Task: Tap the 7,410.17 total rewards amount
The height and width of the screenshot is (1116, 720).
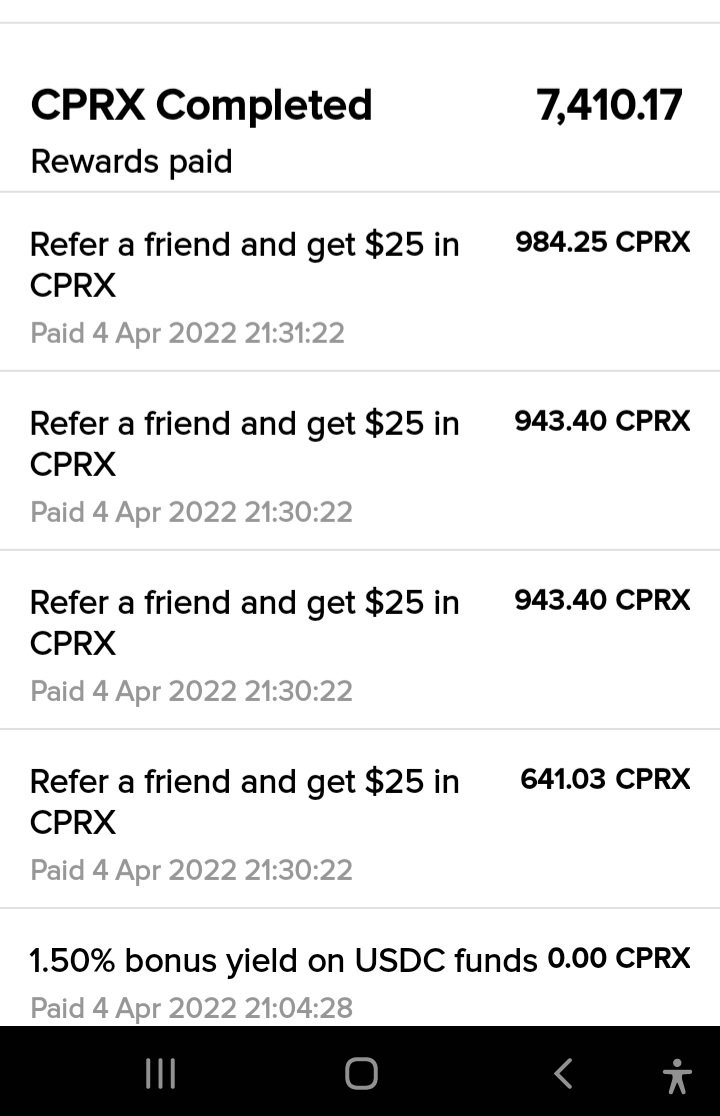Action: (609, 105)
